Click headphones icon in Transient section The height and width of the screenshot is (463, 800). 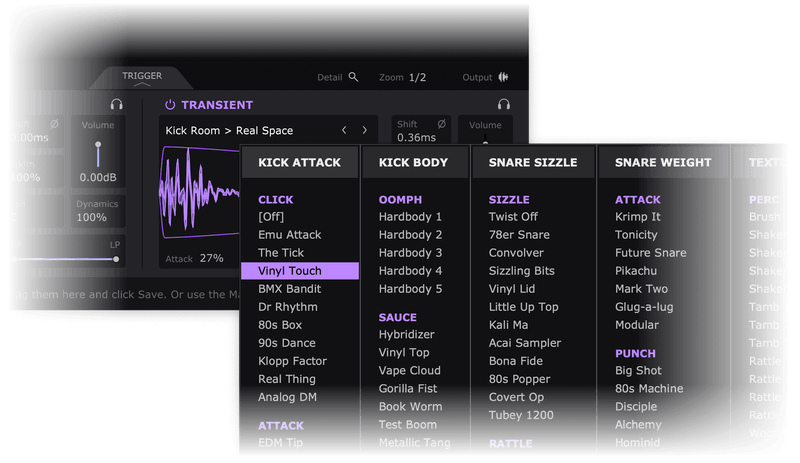pos(504,105)
